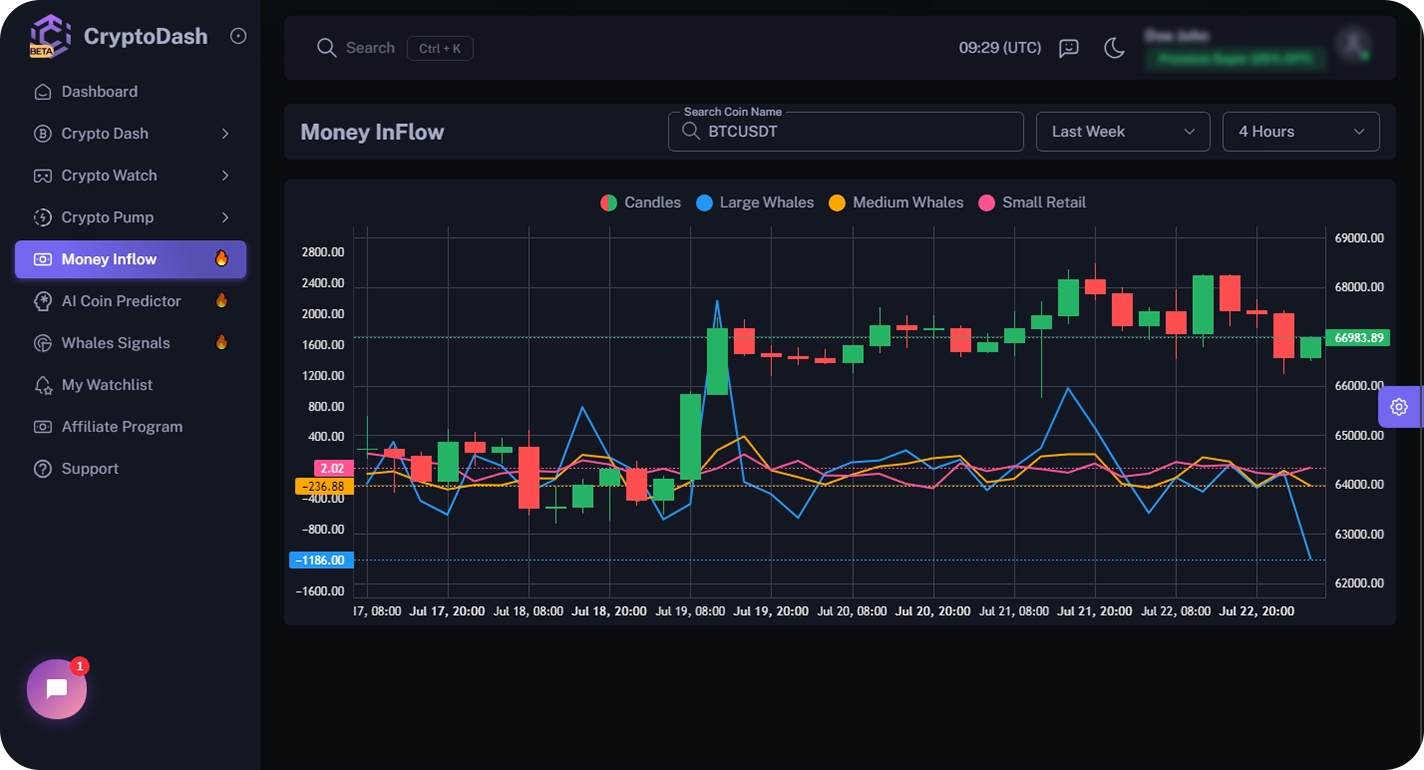Click the 69000.00 price axis label
This screenshot has height=770, width=1424.
1359,238
